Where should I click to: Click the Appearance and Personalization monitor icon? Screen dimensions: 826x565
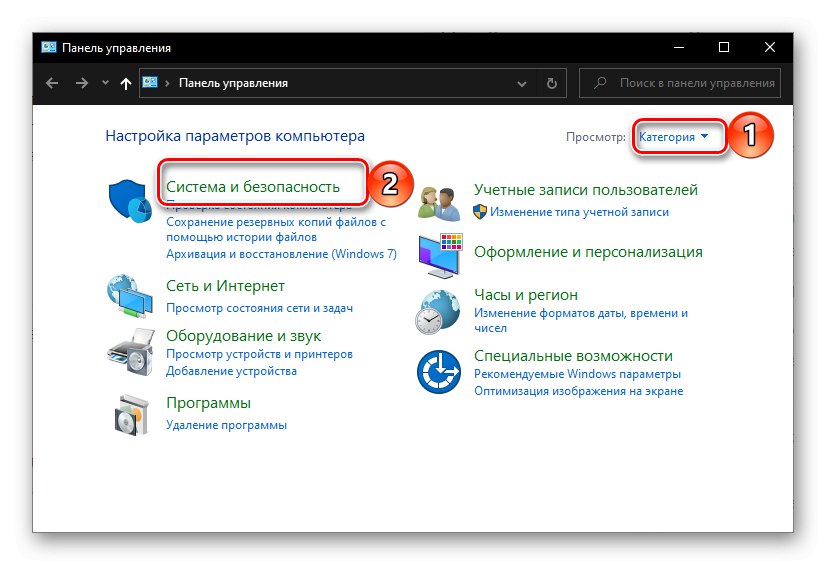point(440,255)
